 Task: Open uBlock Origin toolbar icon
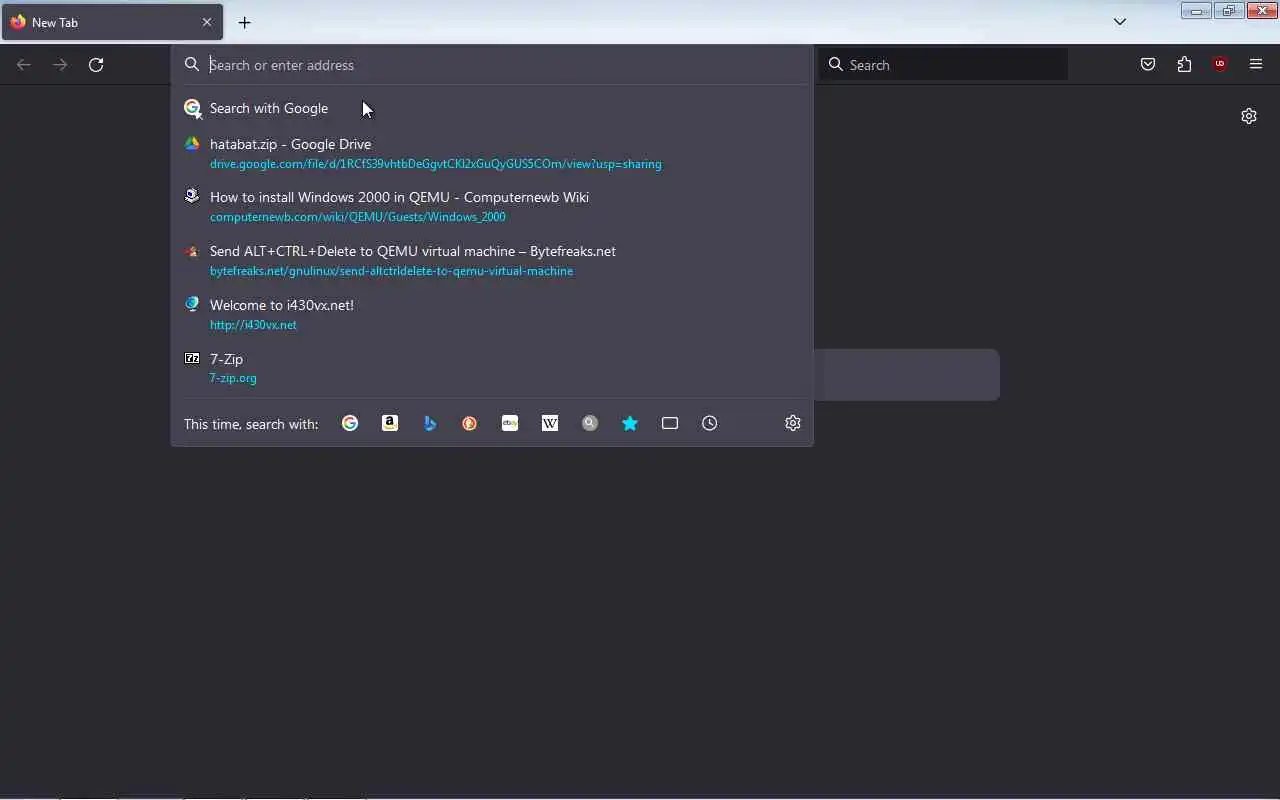(x=1220, y=64)
